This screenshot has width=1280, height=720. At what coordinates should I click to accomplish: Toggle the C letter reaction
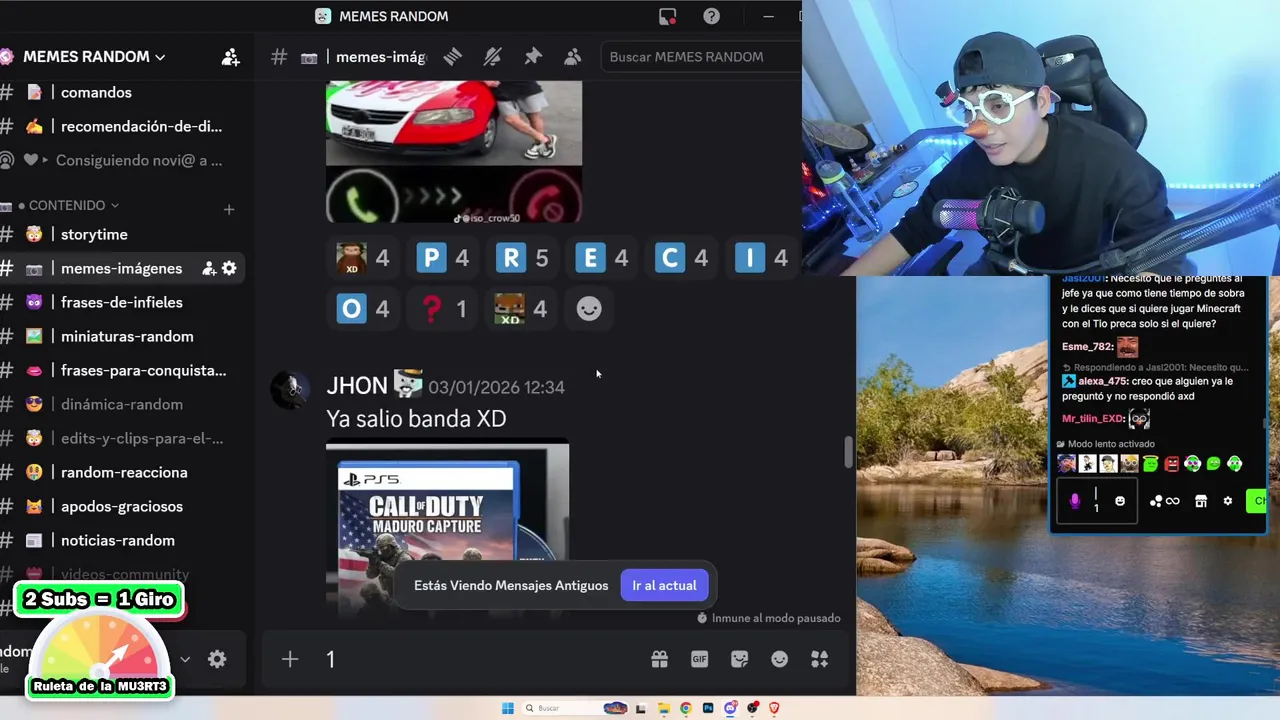pos(682,258)
